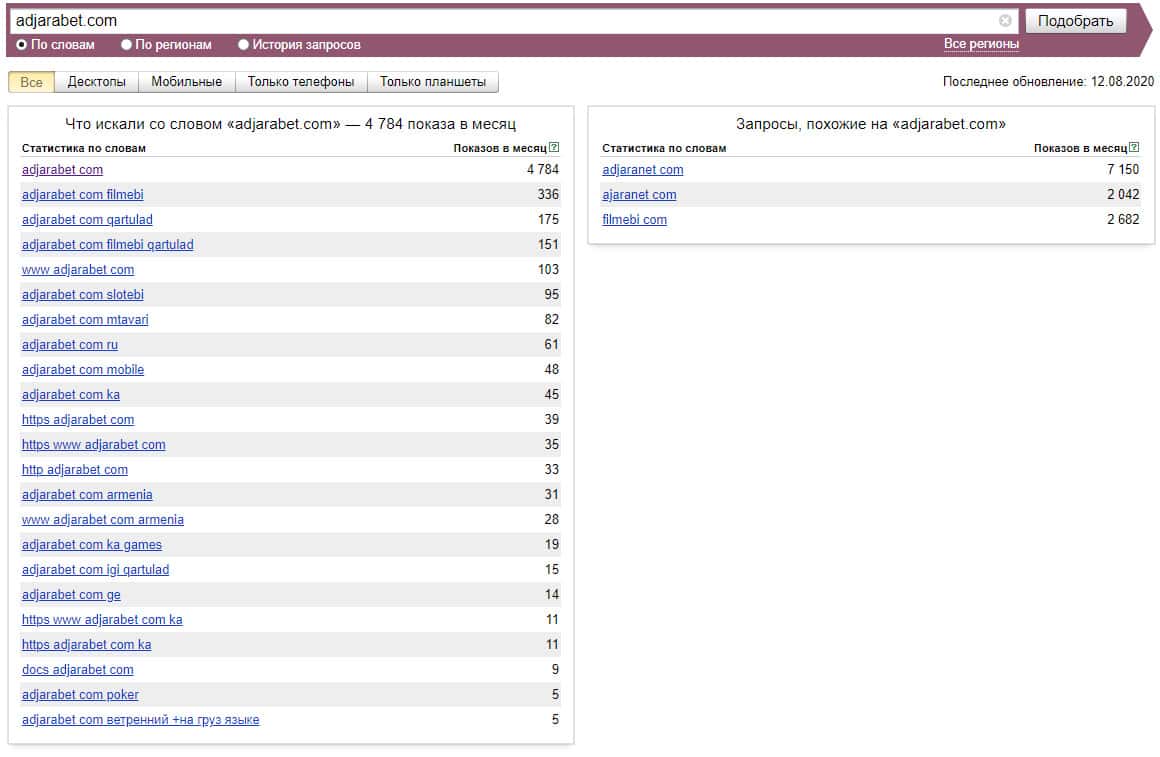
Task: Click help icon in similar queries panel header
Action: click(x=1134, y=148)
